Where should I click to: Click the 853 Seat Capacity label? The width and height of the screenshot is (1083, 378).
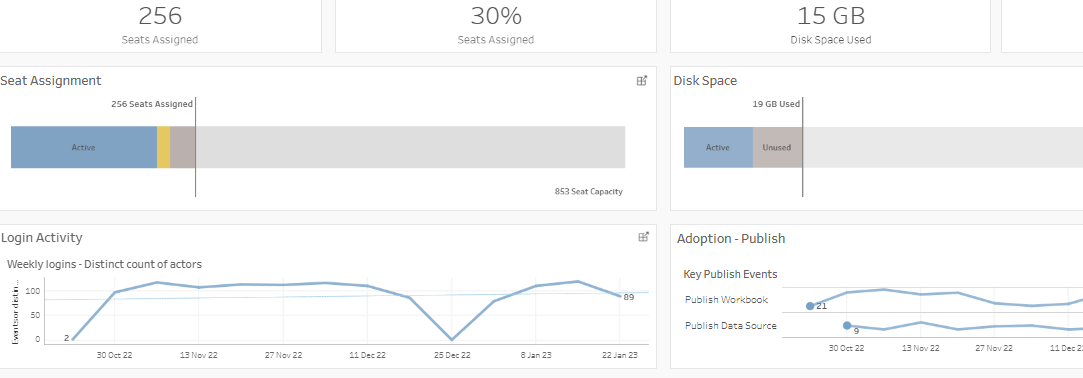coord(588,191)
